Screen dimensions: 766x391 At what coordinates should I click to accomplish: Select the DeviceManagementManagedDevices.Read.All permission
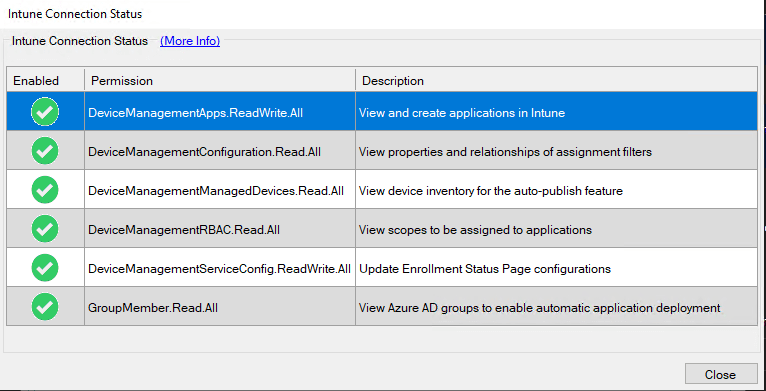click(216, 191)
